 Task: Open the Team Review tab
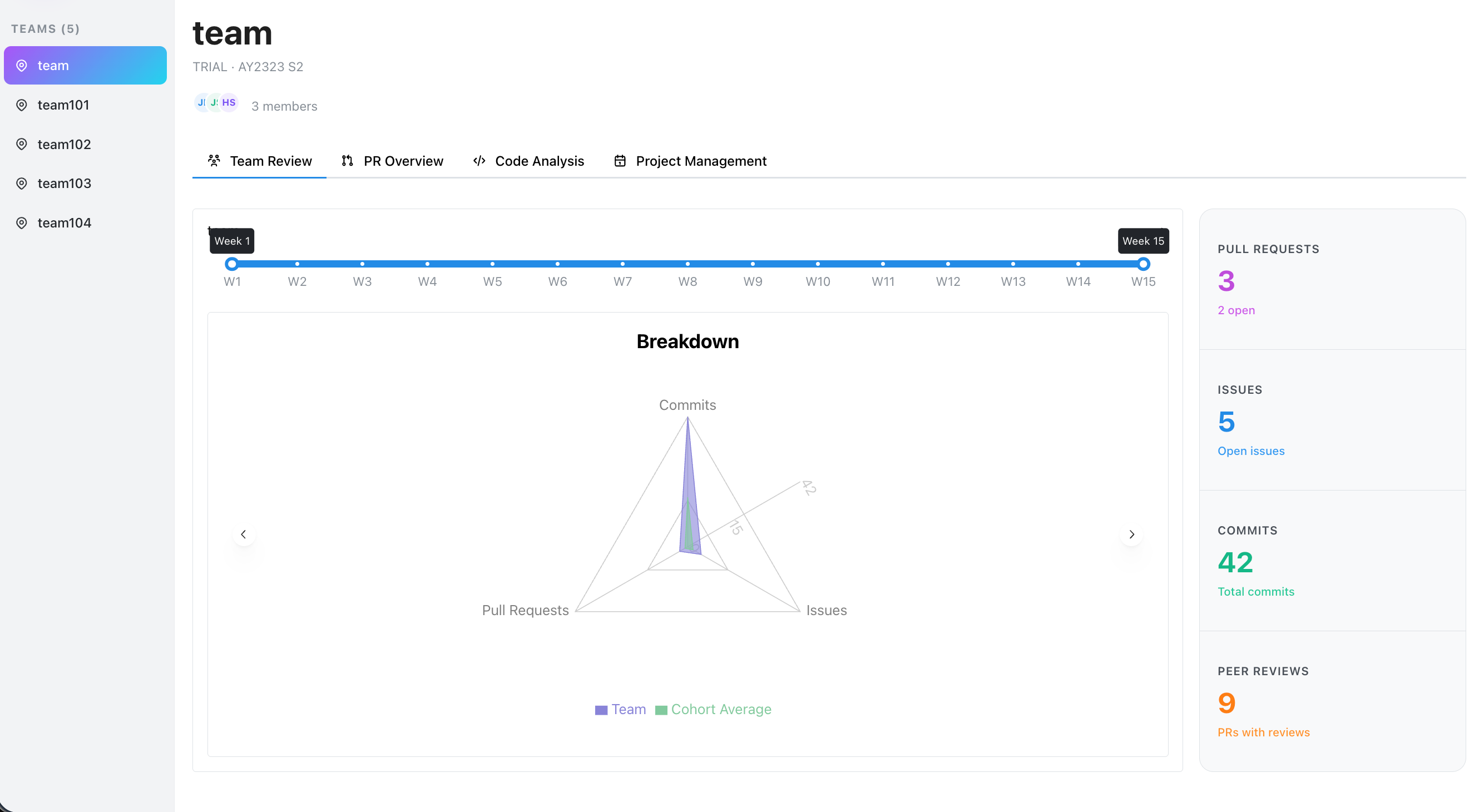click(x=259, y=161)
